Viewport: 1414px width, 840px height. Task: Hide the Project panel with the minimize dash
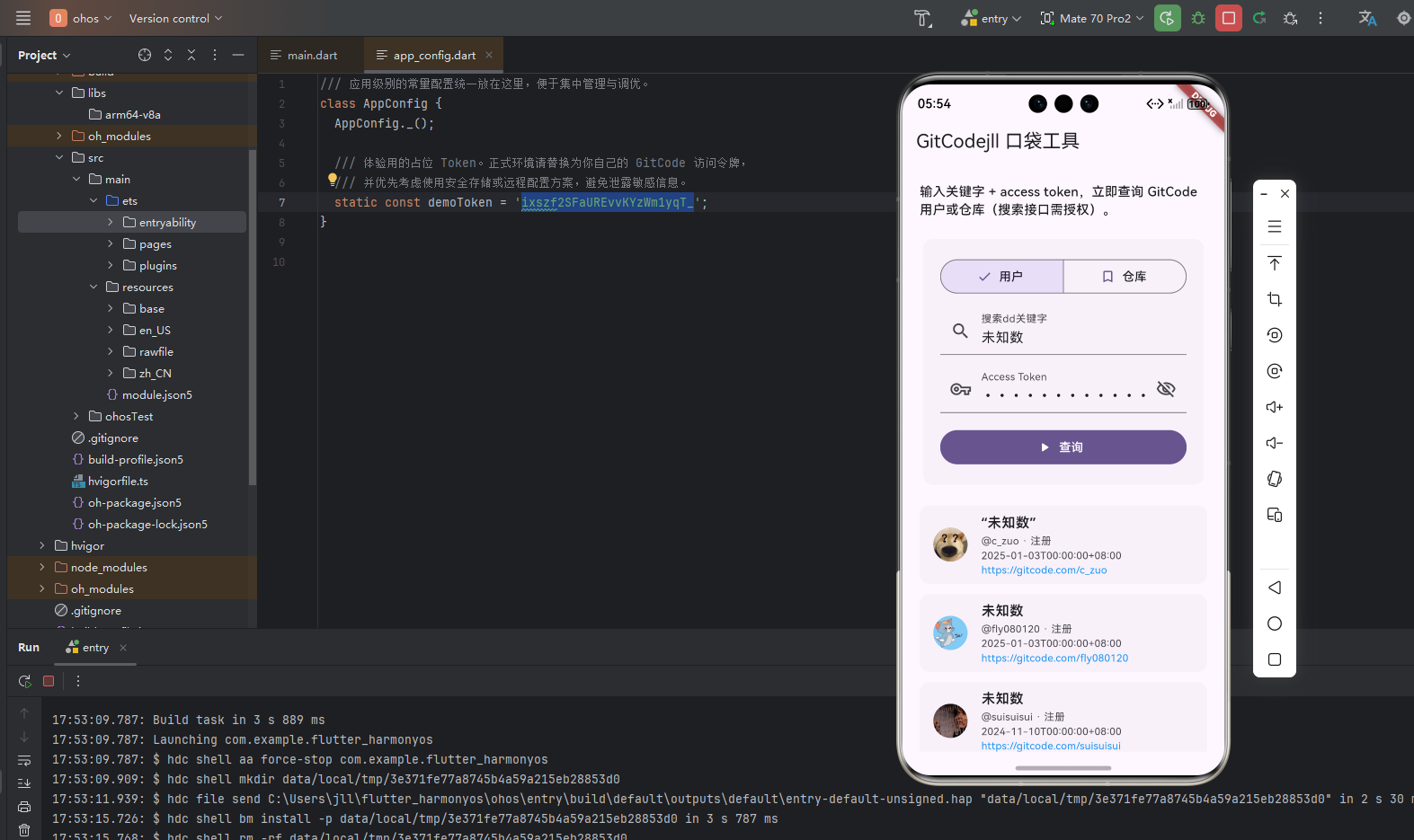coord(238,55)
